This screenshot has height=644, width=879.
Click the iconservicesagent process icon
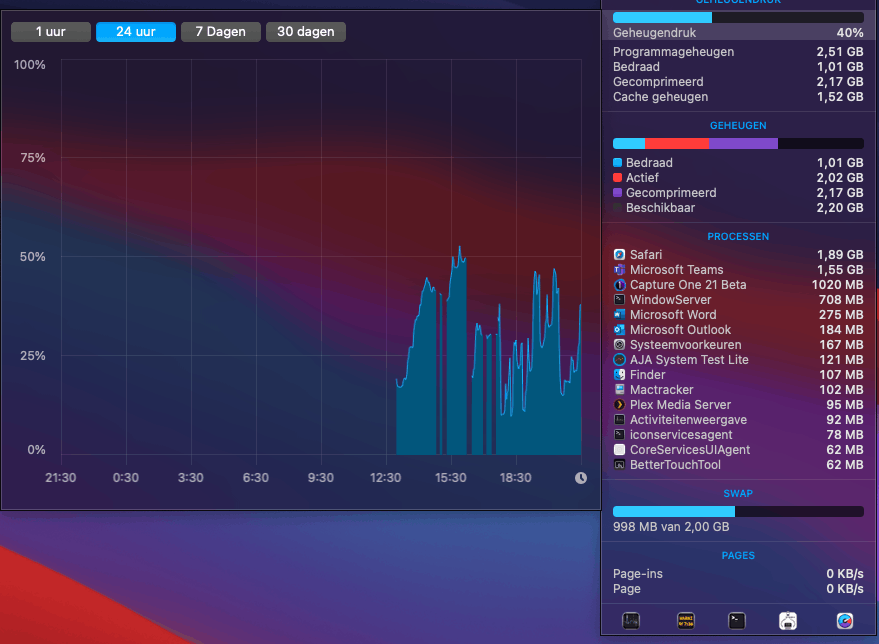(619, 434)
